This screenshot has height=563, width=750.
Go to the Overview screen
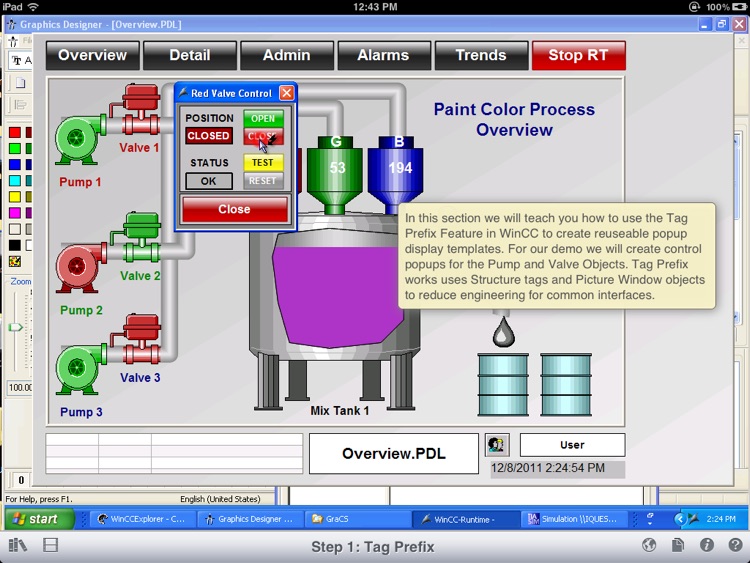92,55
